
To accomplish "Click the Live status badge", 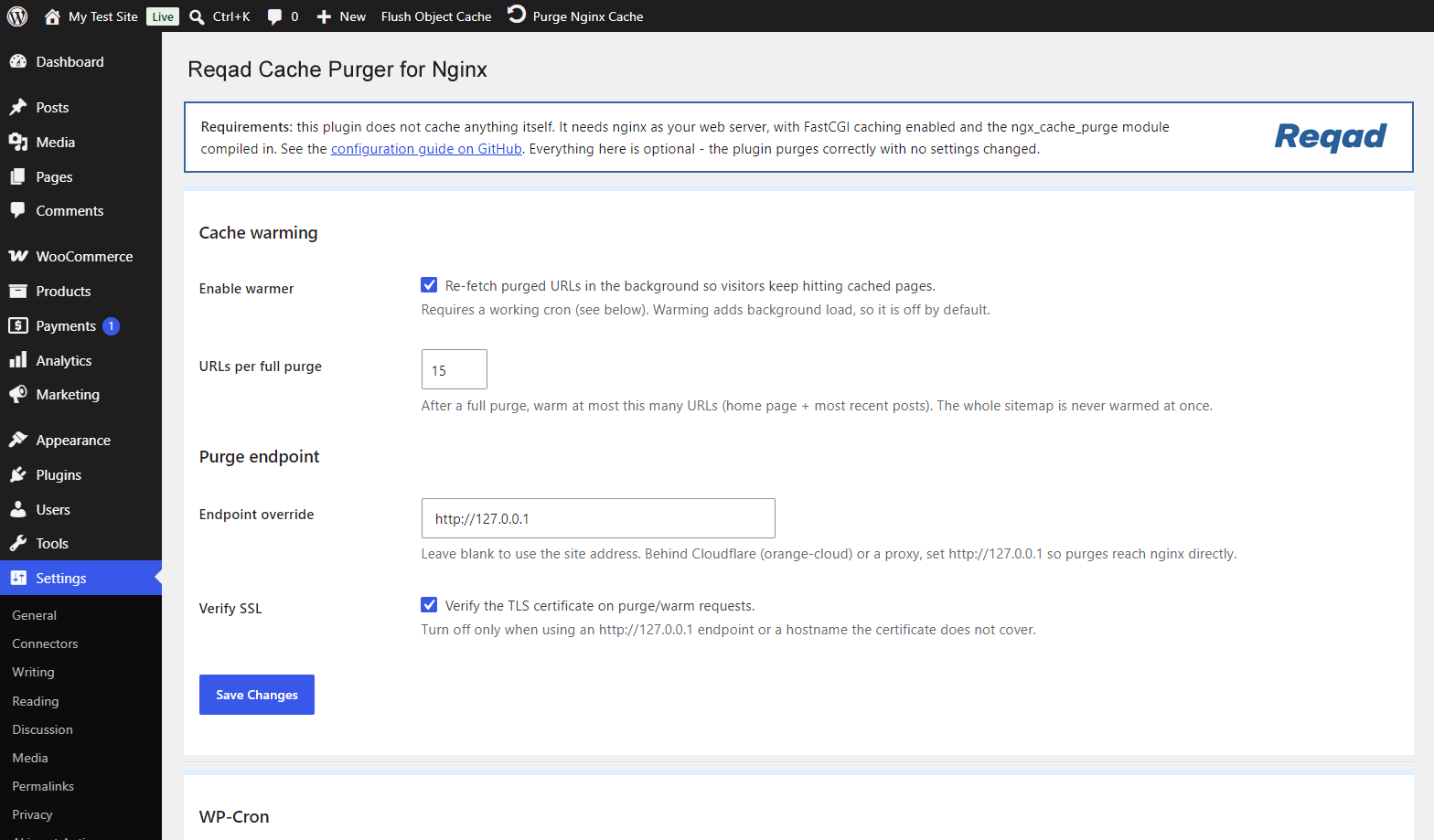I will click(x=163, y=16).
